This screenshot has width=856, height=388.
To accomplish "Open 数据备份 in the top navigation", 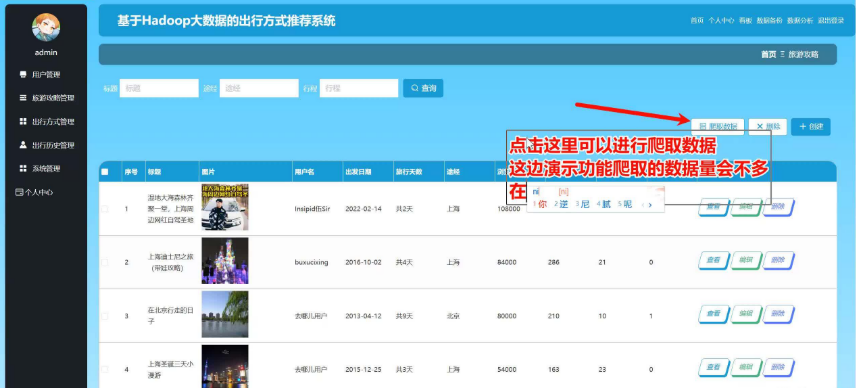I will (x=769, y=21).
